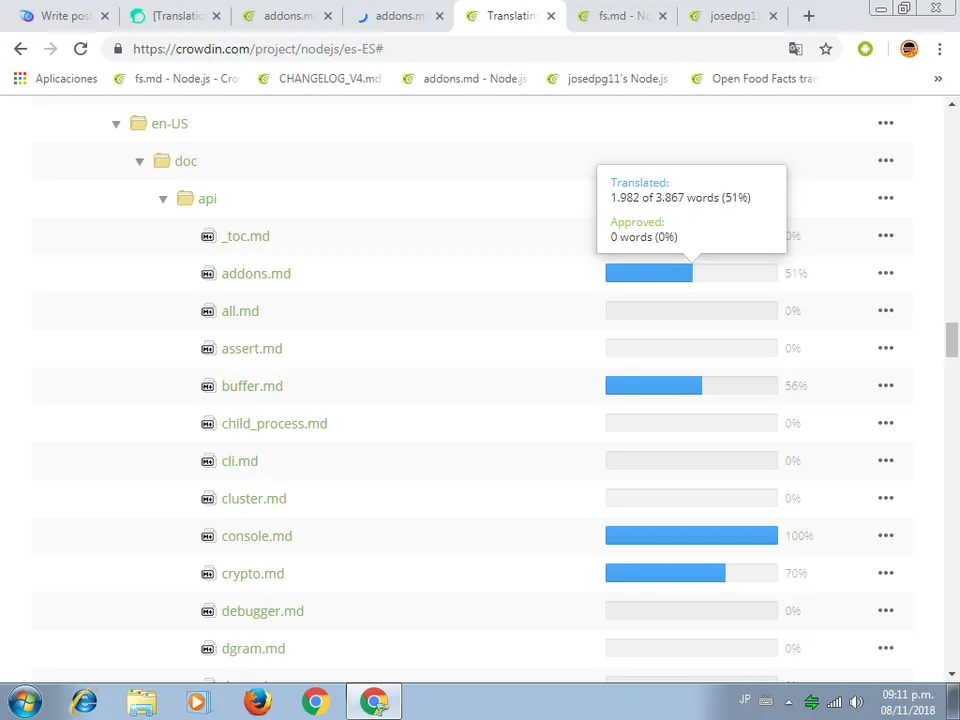Switch to the fs.md browser tab

pyautogui.click(x=623, y=17)
